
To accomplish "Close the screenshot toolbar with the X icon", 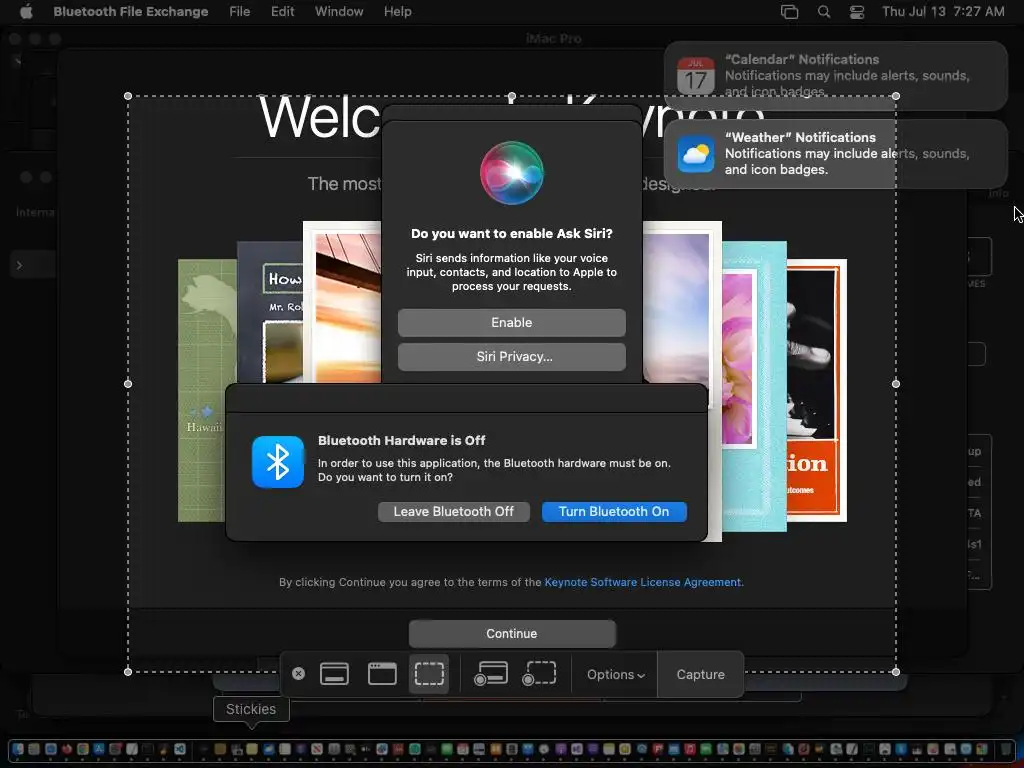I will pos(298,674).
